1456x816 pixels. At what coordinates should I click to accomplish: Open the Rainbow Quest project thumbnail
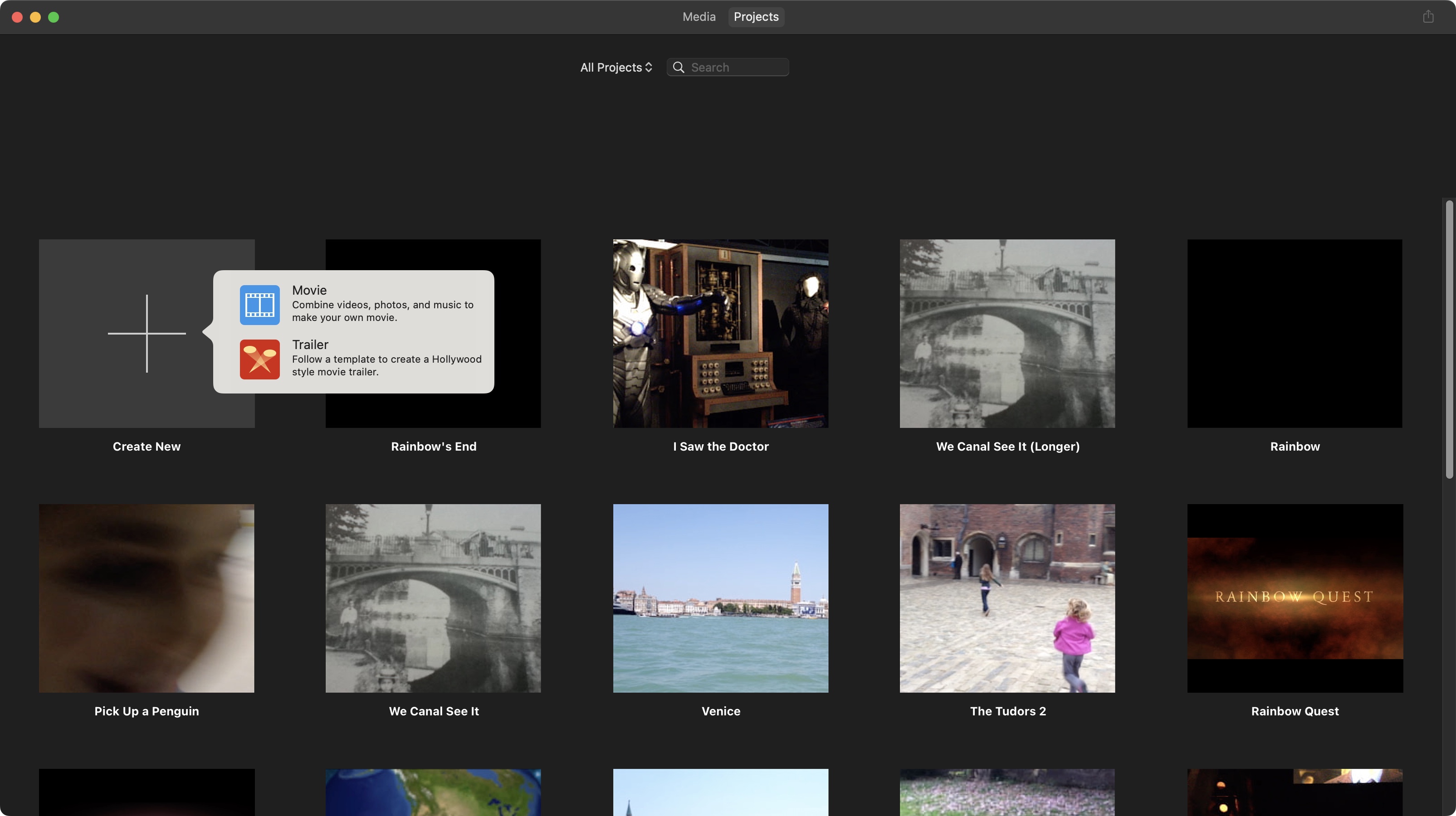(x=1295, y=598)
